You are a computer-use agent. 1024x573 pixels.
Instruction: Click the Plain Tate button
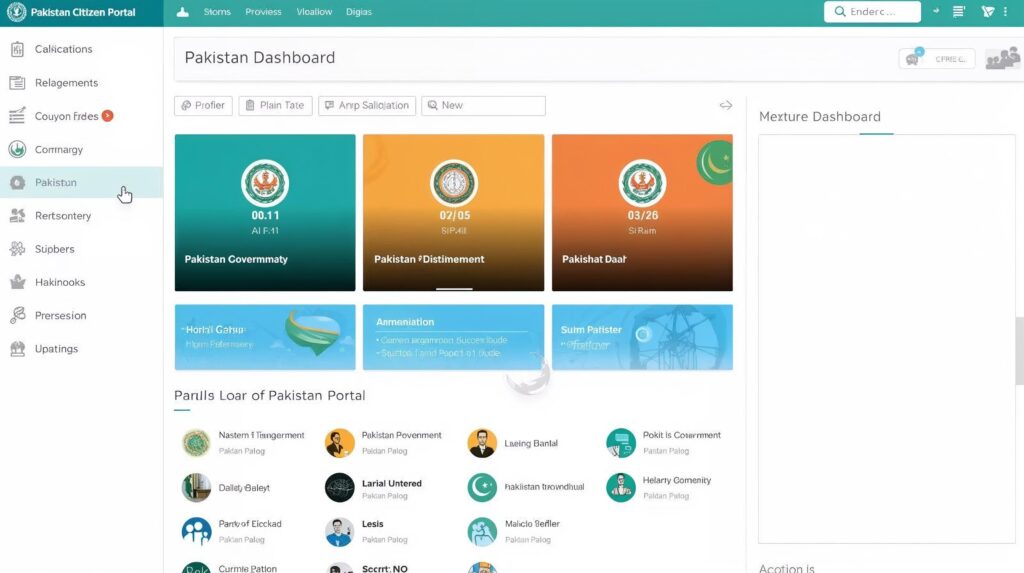pyautogui.click(x=276, y=105)
